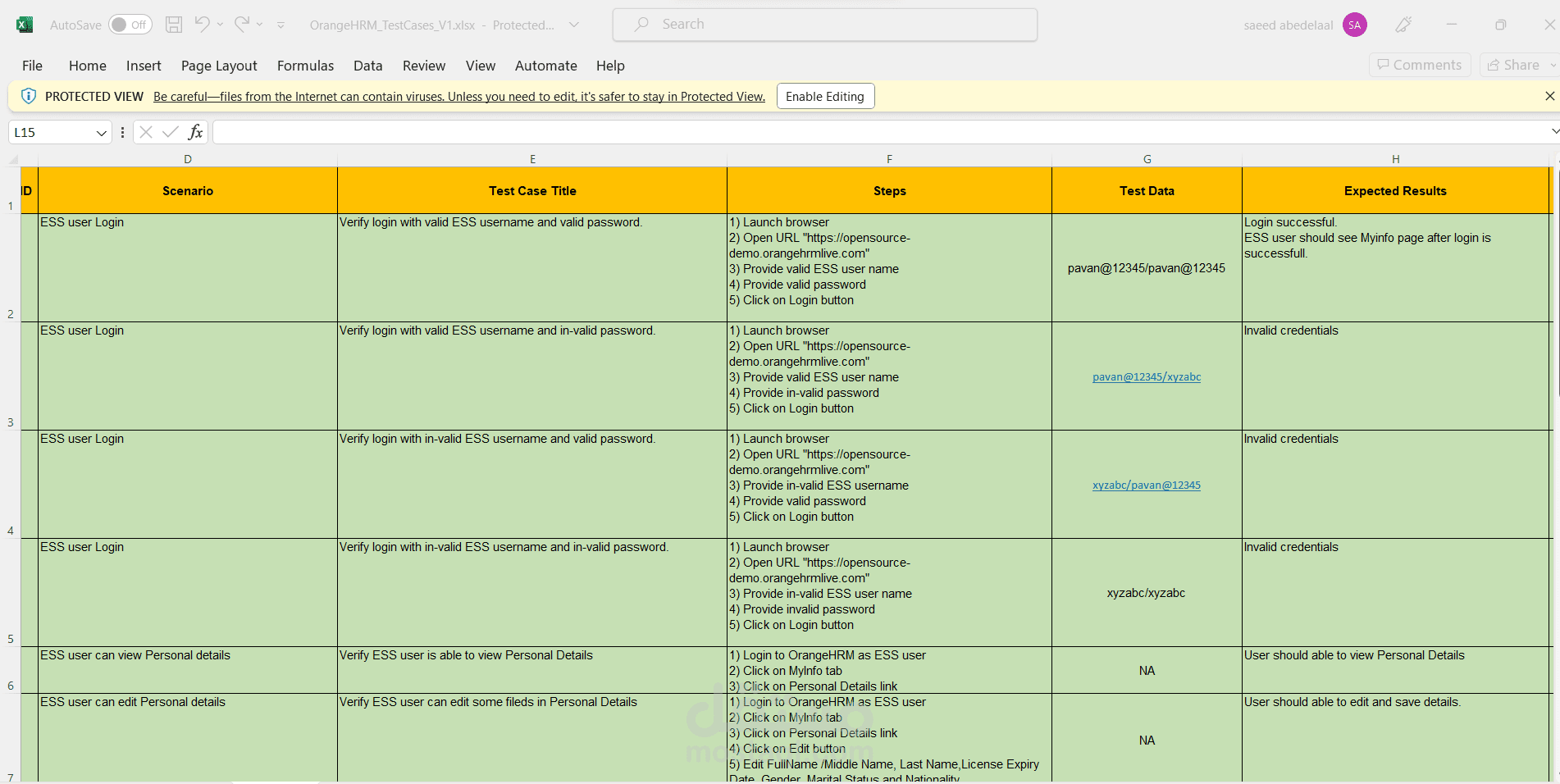Select column D header
Screen dimensions: 1560x784
(188, 159)
